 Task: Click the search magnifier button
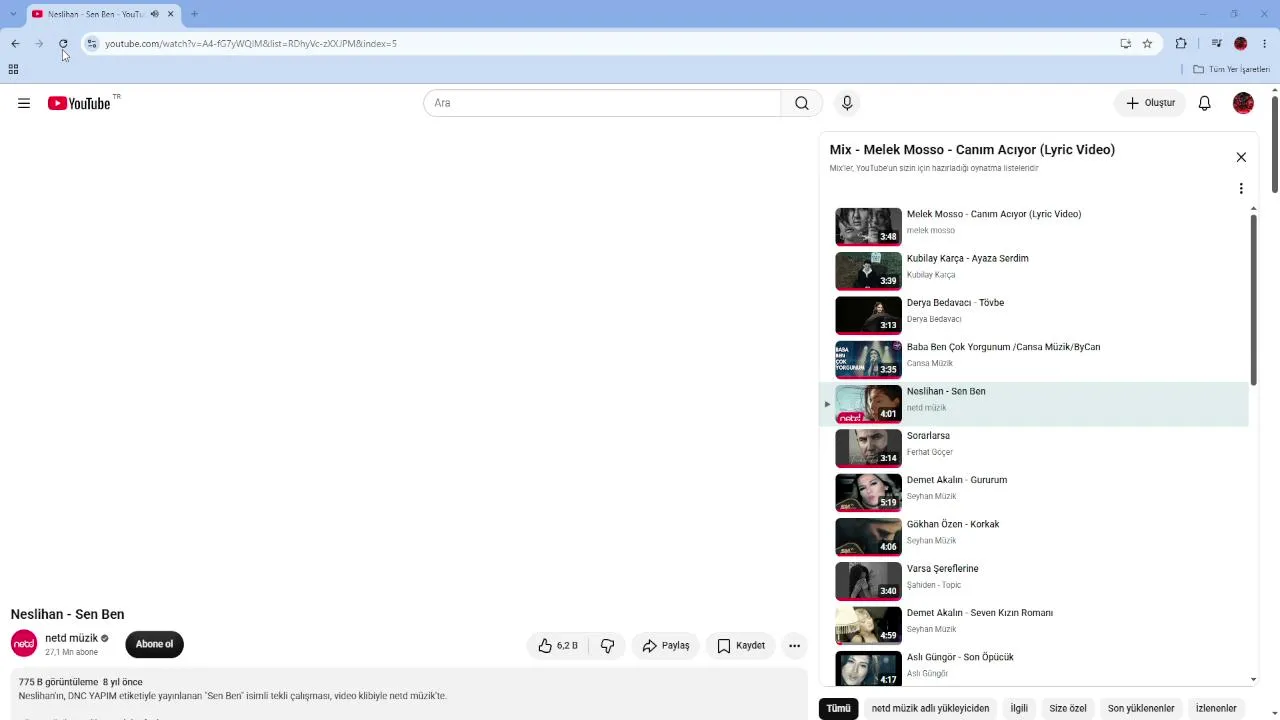(802, 103)
